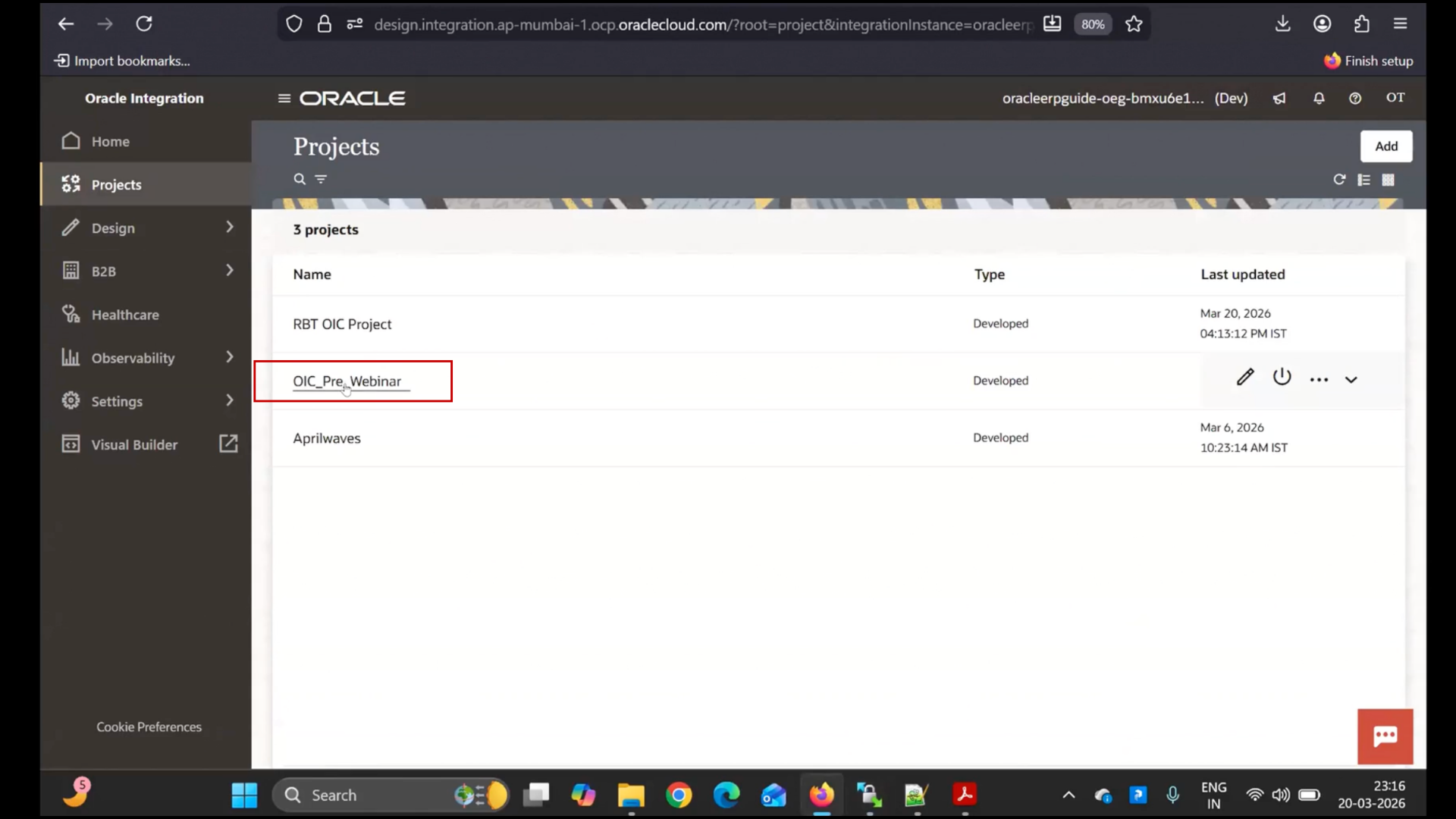Click the Add button to create a project
Image resolution: width=1456 pixels, height=819 pixels.
(1386, 146)
